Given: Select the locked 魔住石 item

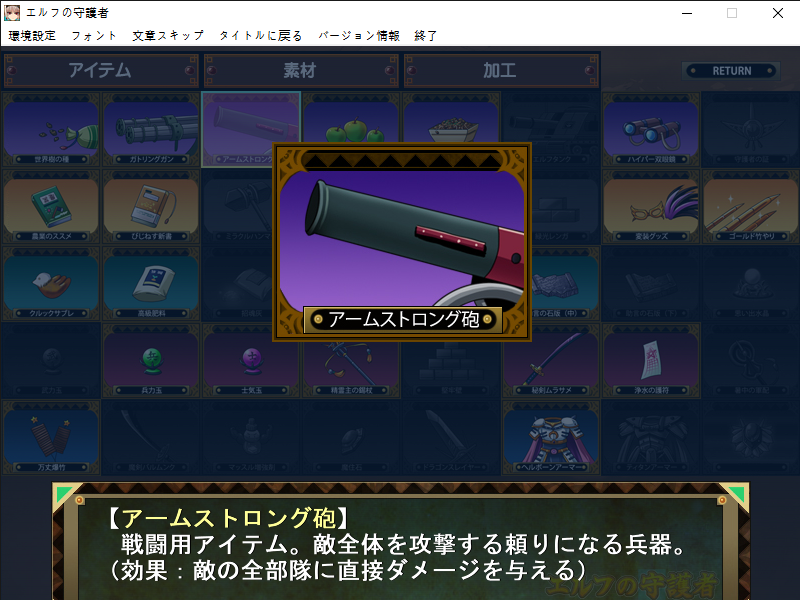Looking at the screenshot, I should 351,438.
